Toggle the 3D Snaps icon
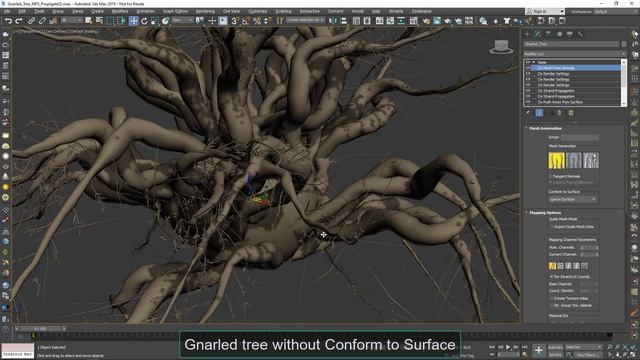This screenshot has width=640, height=360. (x=235, y=21)
